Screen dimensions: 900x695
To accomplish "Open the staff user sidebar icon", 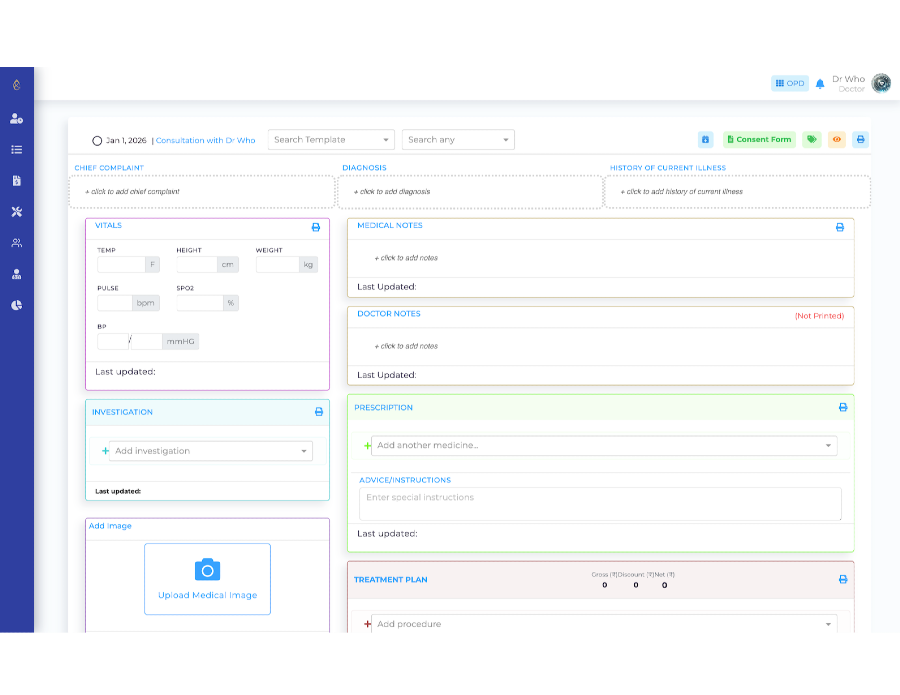I will point(17,274).
